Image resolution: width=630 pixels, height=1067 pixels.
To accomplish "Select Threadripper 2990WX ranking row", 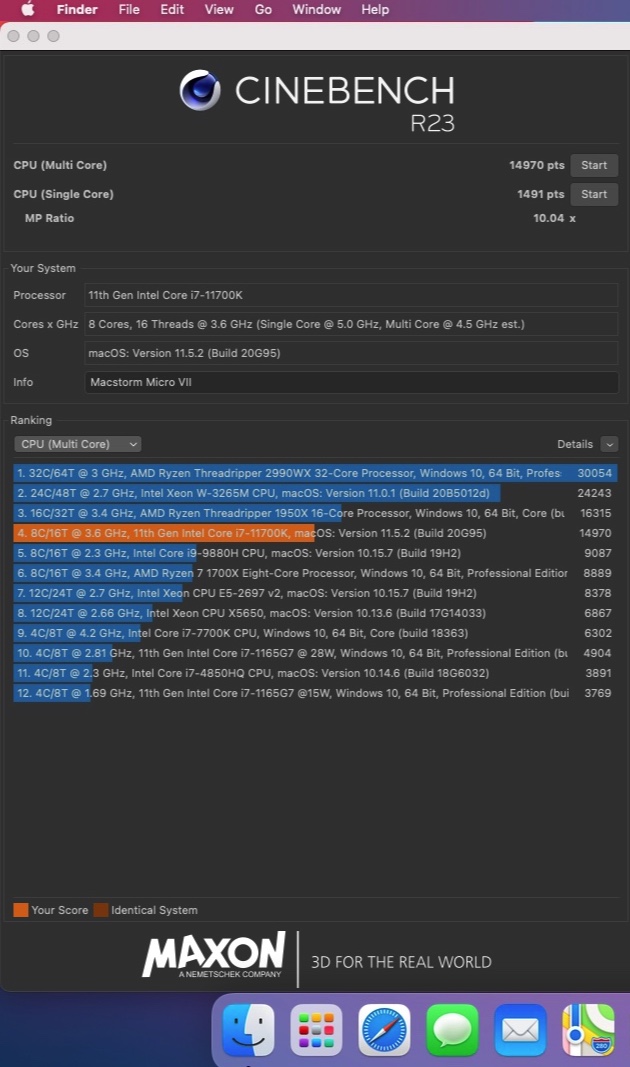I will [x=315, y=473].
